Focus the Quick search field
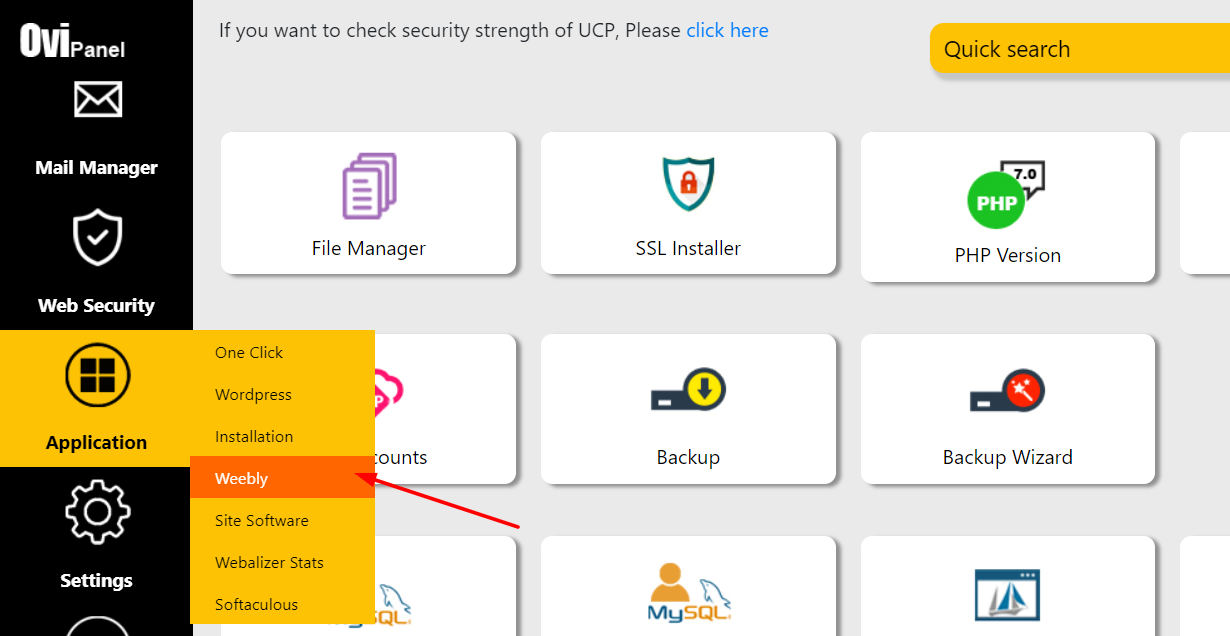The height and width of the screenshot is (636, 1230). 1080,49
